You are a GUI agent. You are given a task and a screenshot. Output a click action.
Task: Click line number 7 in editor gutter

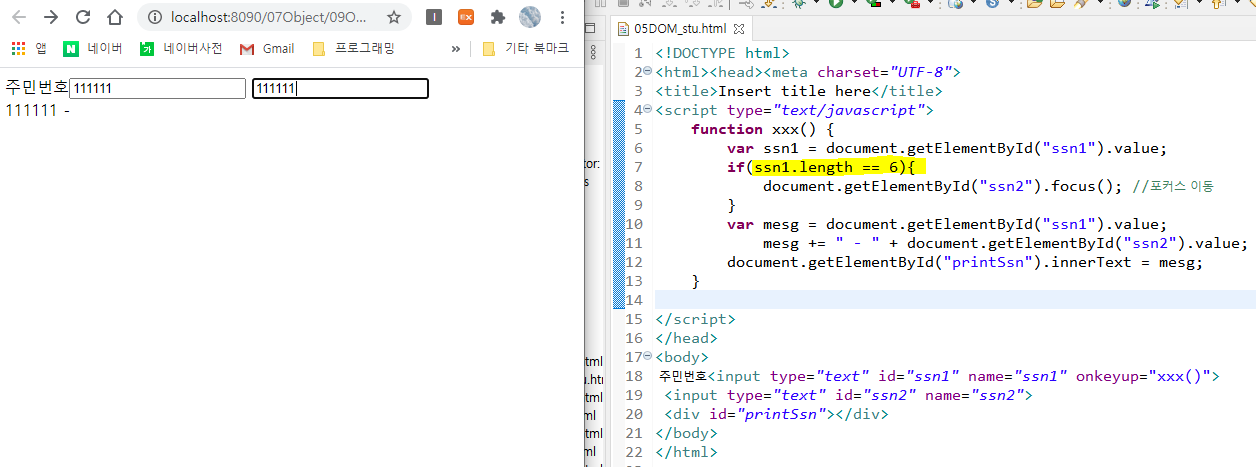pyautogui.click(x=637, y=167)
